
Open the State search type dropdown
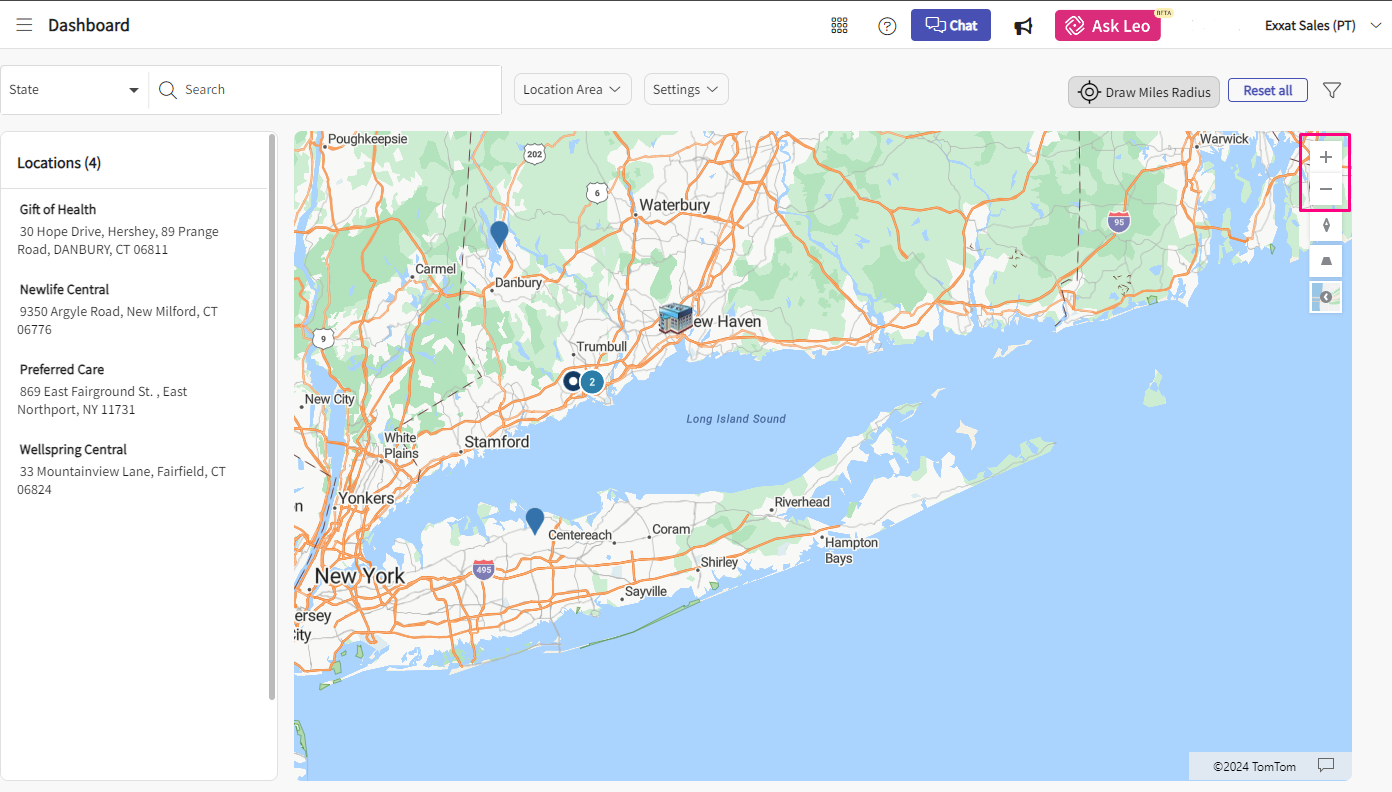(x=74, y=90)
